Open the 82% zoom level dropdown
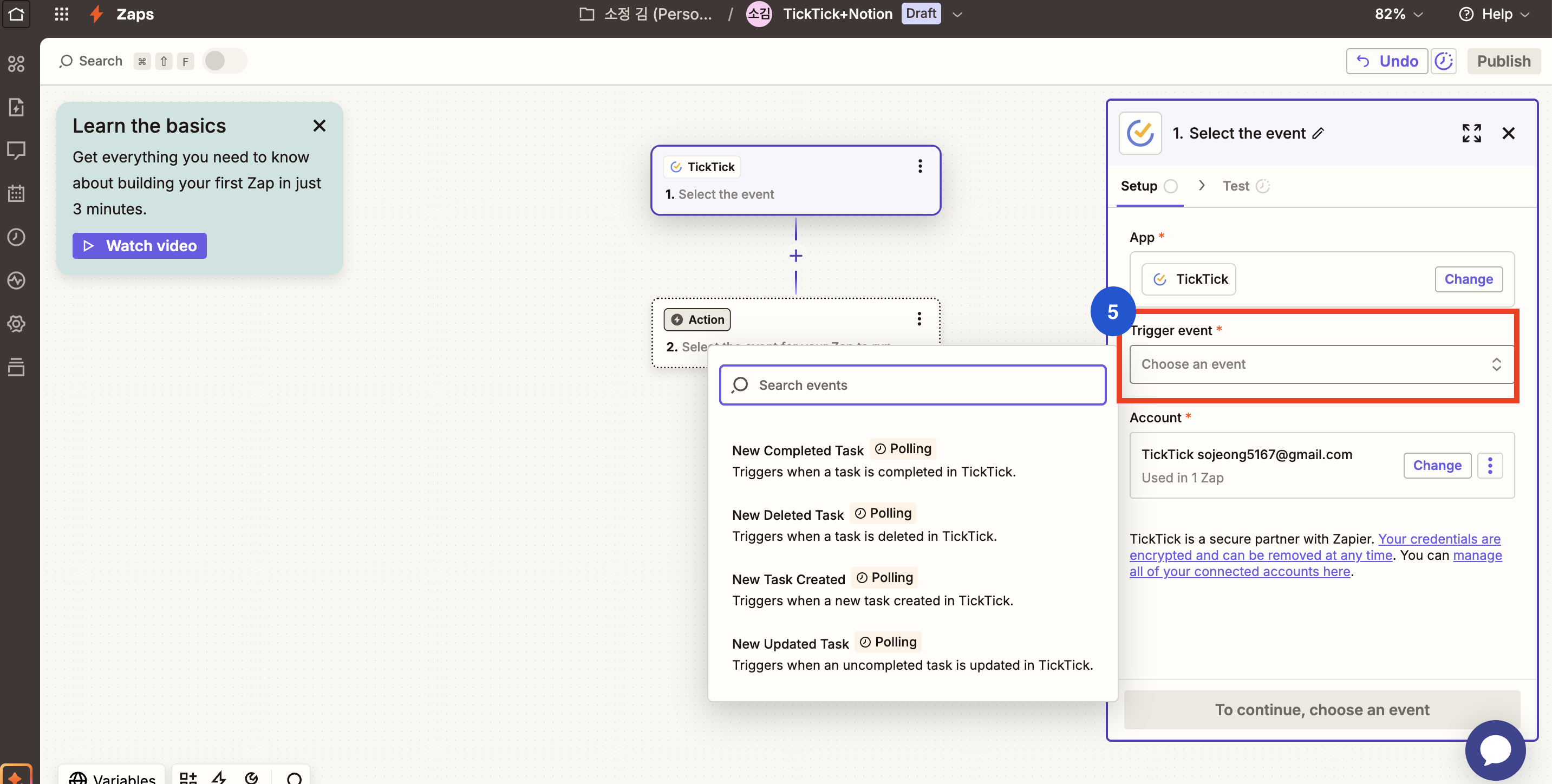Screen dimensions: 1552x784 pos(1398,14)
